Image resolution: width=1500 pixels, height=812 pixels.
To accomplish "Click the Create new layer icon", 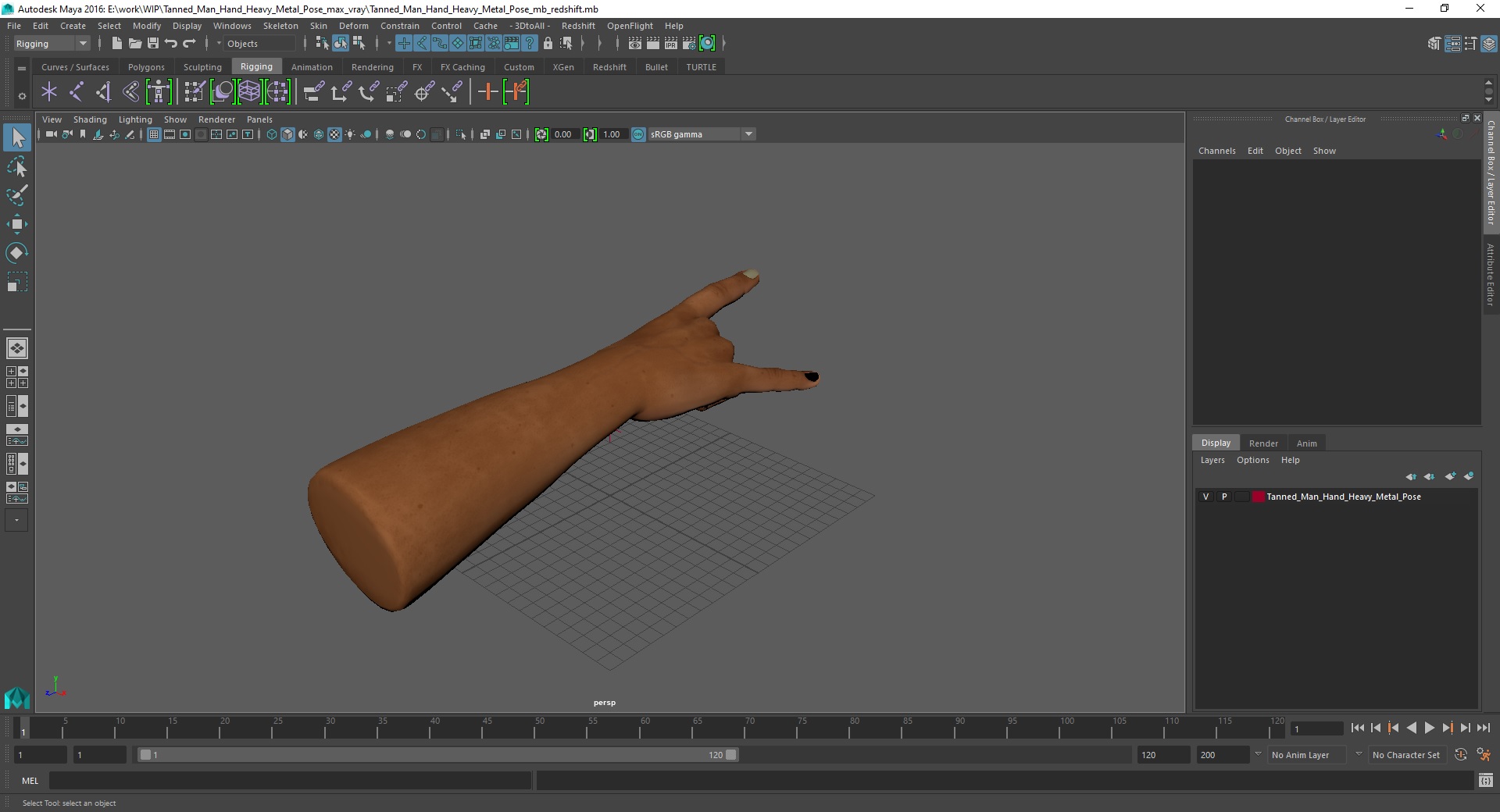I will point(1451,476).
